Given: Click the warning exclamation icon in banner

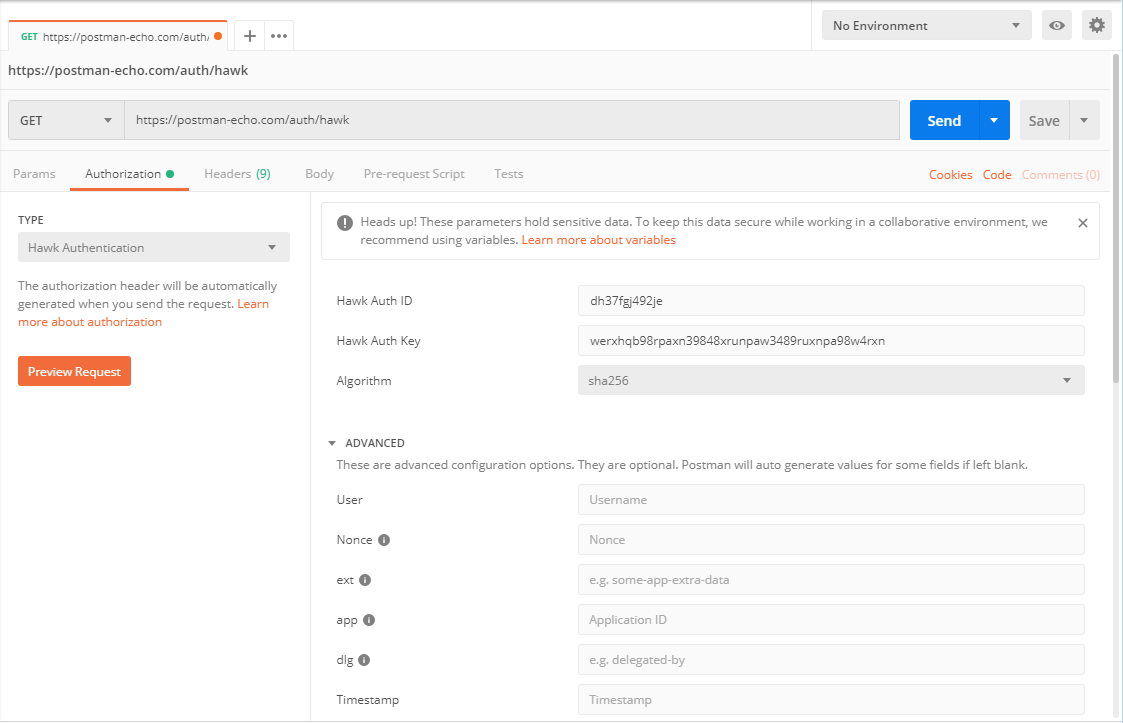Looking at the screenshot, I should point(344,223).
